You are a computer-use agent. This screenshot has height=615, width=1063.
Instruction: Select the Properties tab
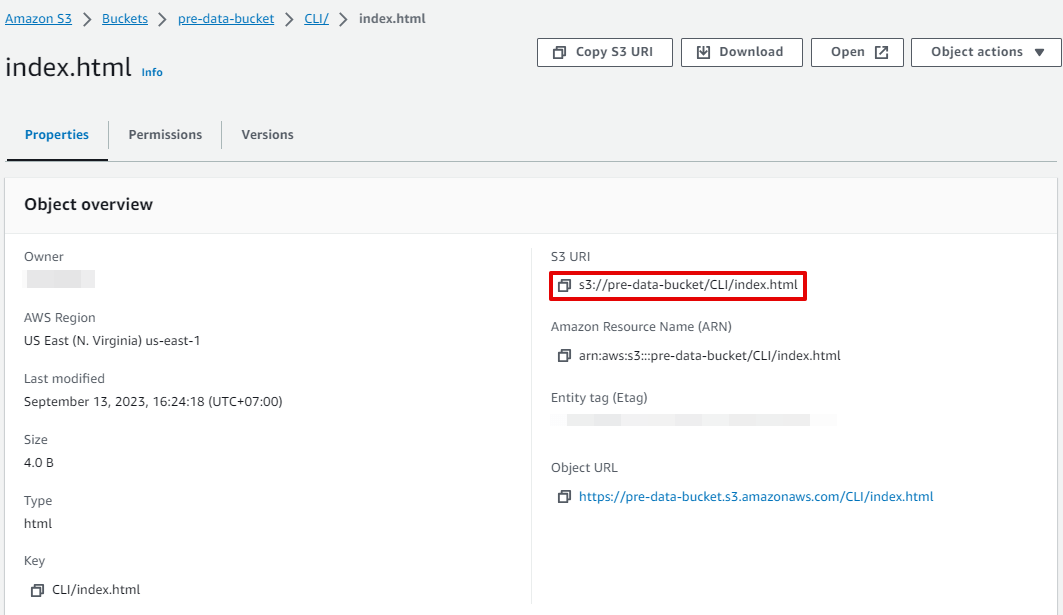[56, 134]
